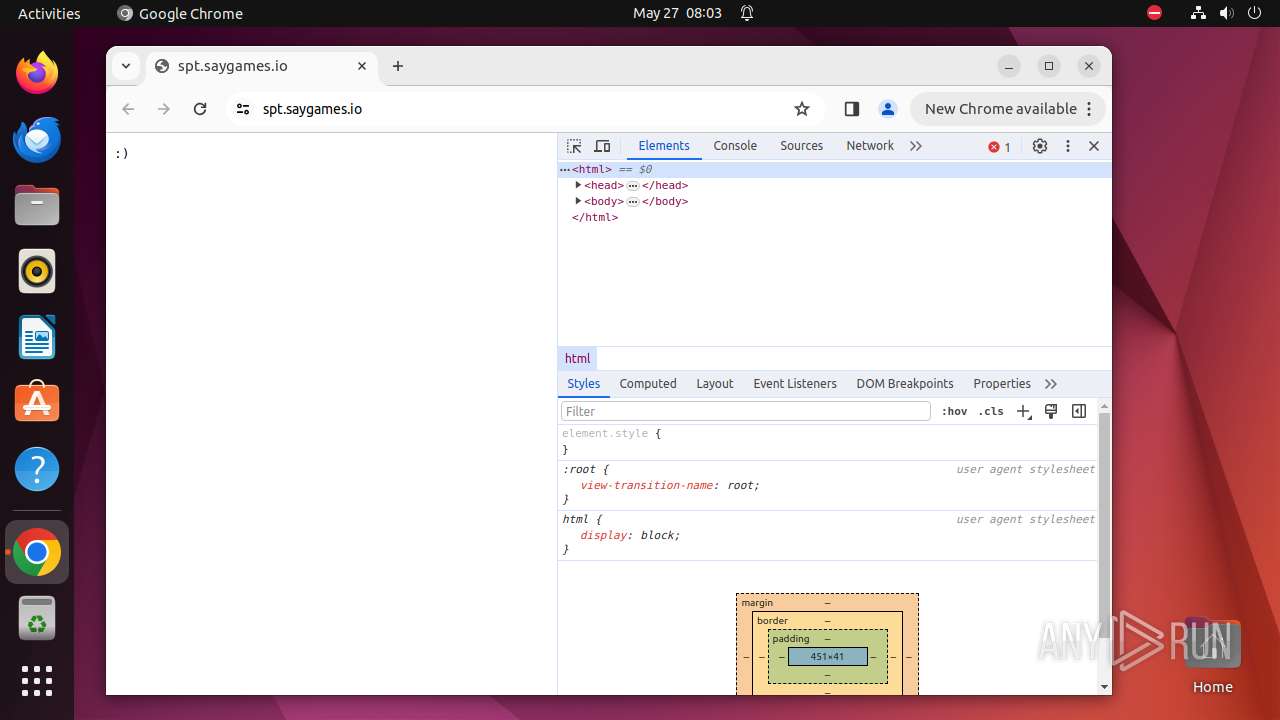
Task: Open the Properties tab
Action: coord(1002,384)
